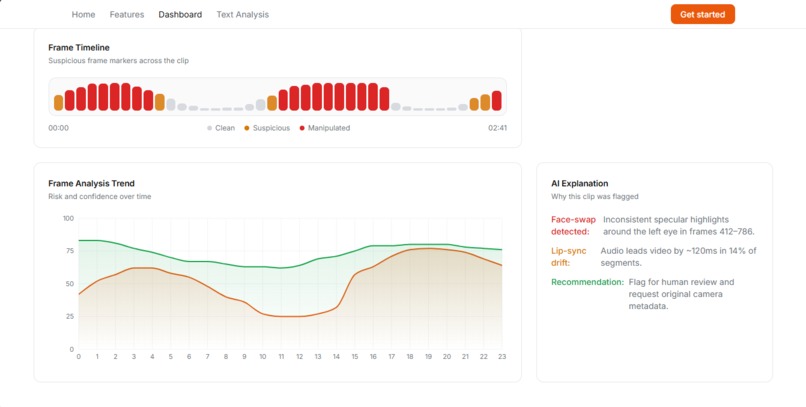This screenshot has width=806, height=407.
Task: Click the orange 'Lip-sync drift:' label
Action: click(x=570, y=257)
